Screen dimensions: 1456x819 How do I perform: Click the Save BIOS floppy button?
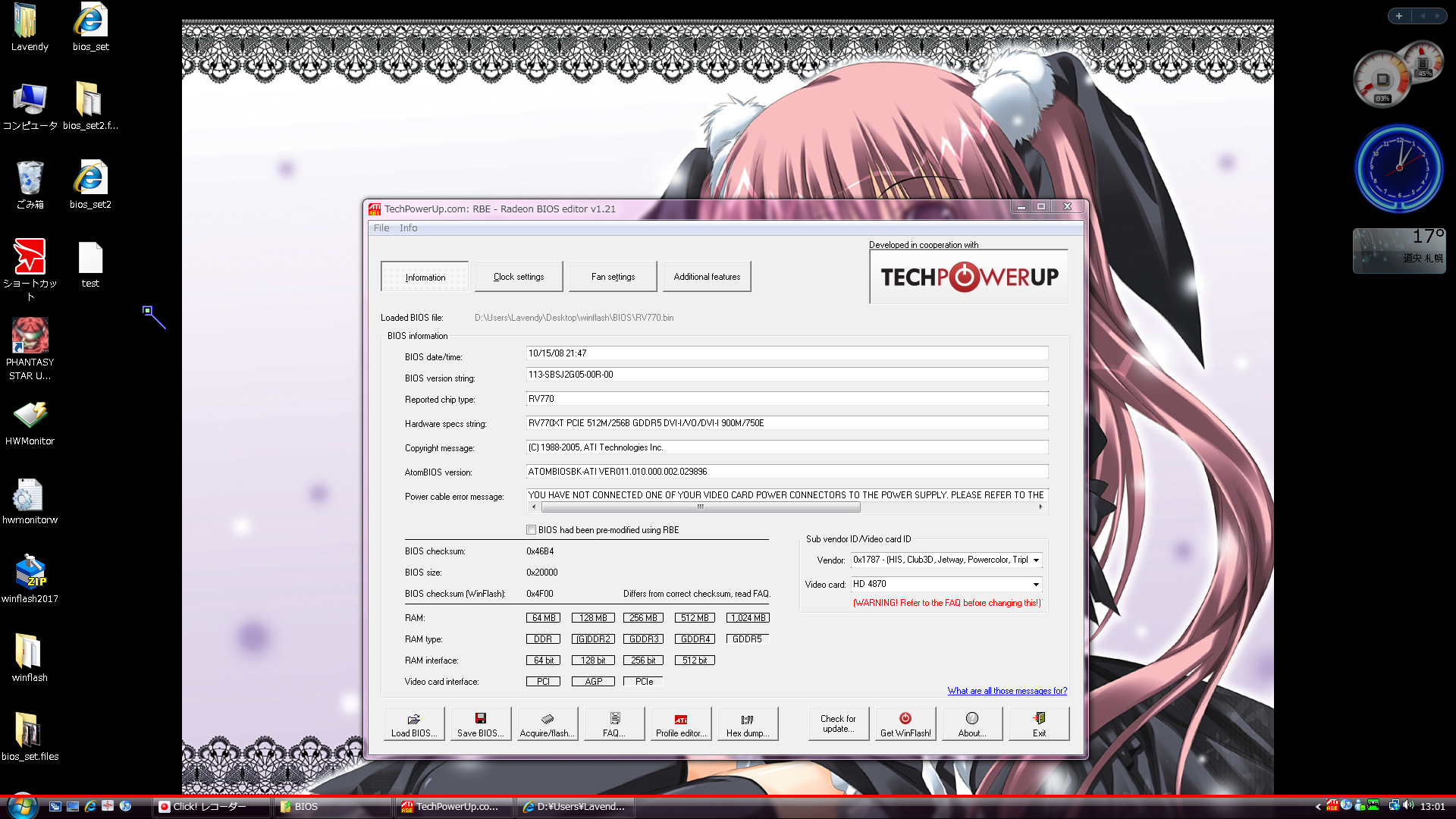[x=480, y=724]
